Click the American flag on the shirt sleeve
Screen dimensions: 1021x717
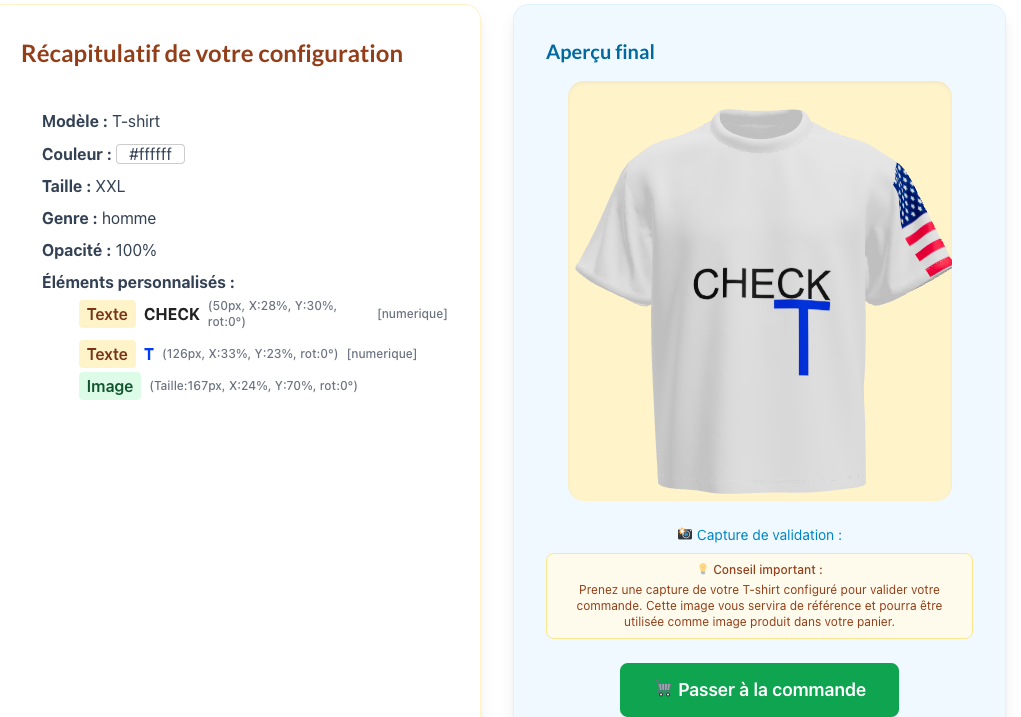921,222
